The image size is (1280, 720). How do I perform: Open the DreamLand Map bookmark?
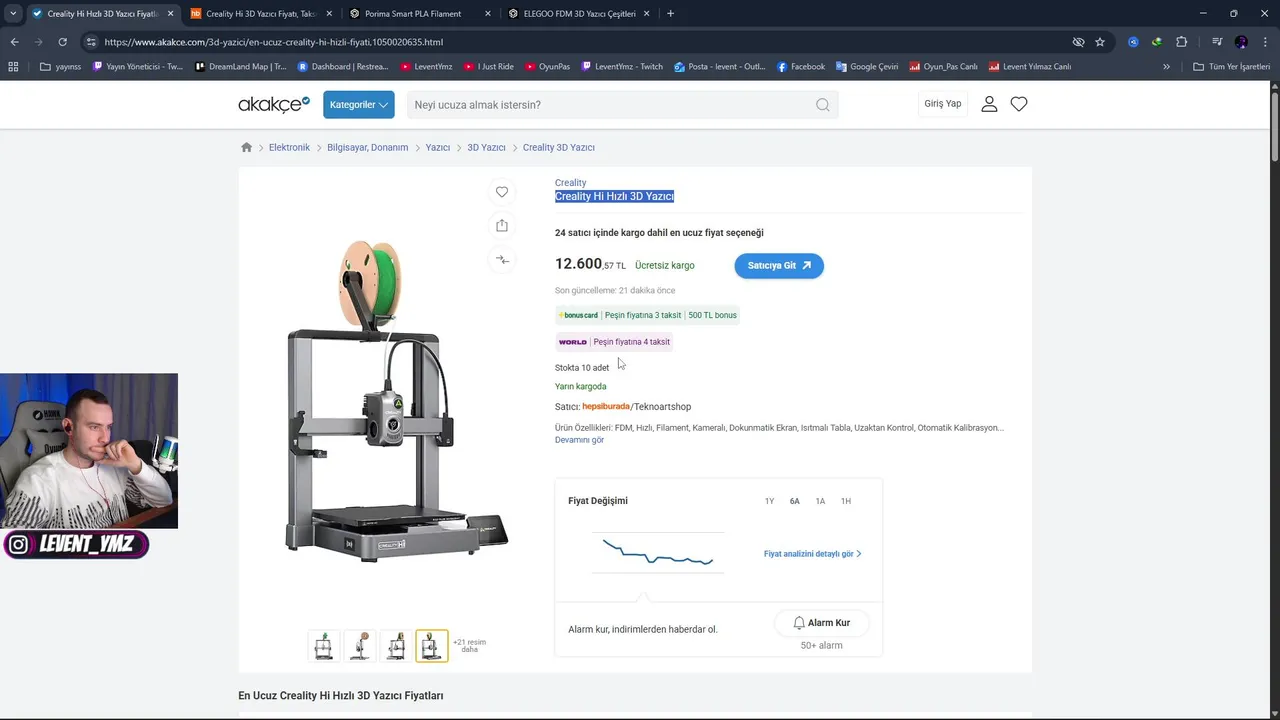point(241,67)
